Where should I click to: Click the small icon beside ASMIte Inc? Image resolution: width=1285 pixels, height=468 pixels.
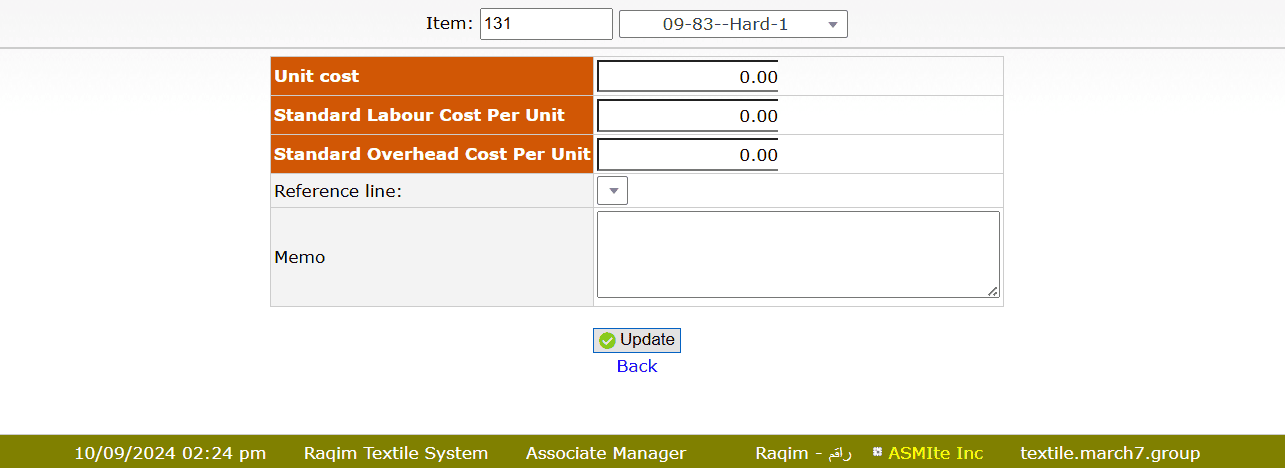(x=877, y=453)
